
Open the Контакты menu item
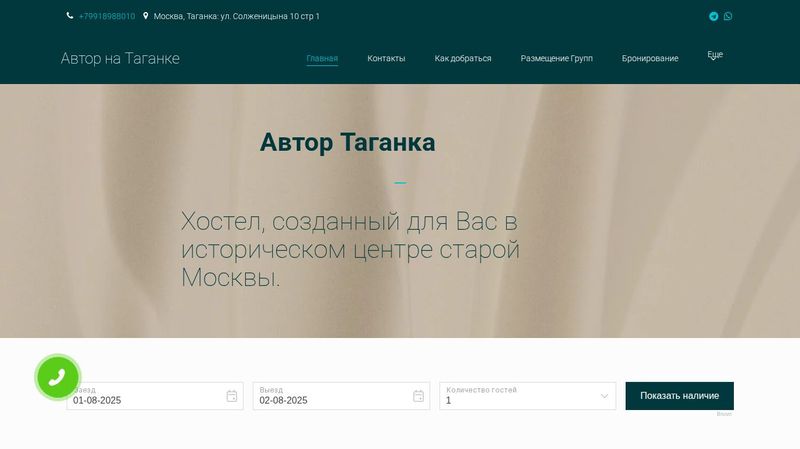(x=386, y=58)
